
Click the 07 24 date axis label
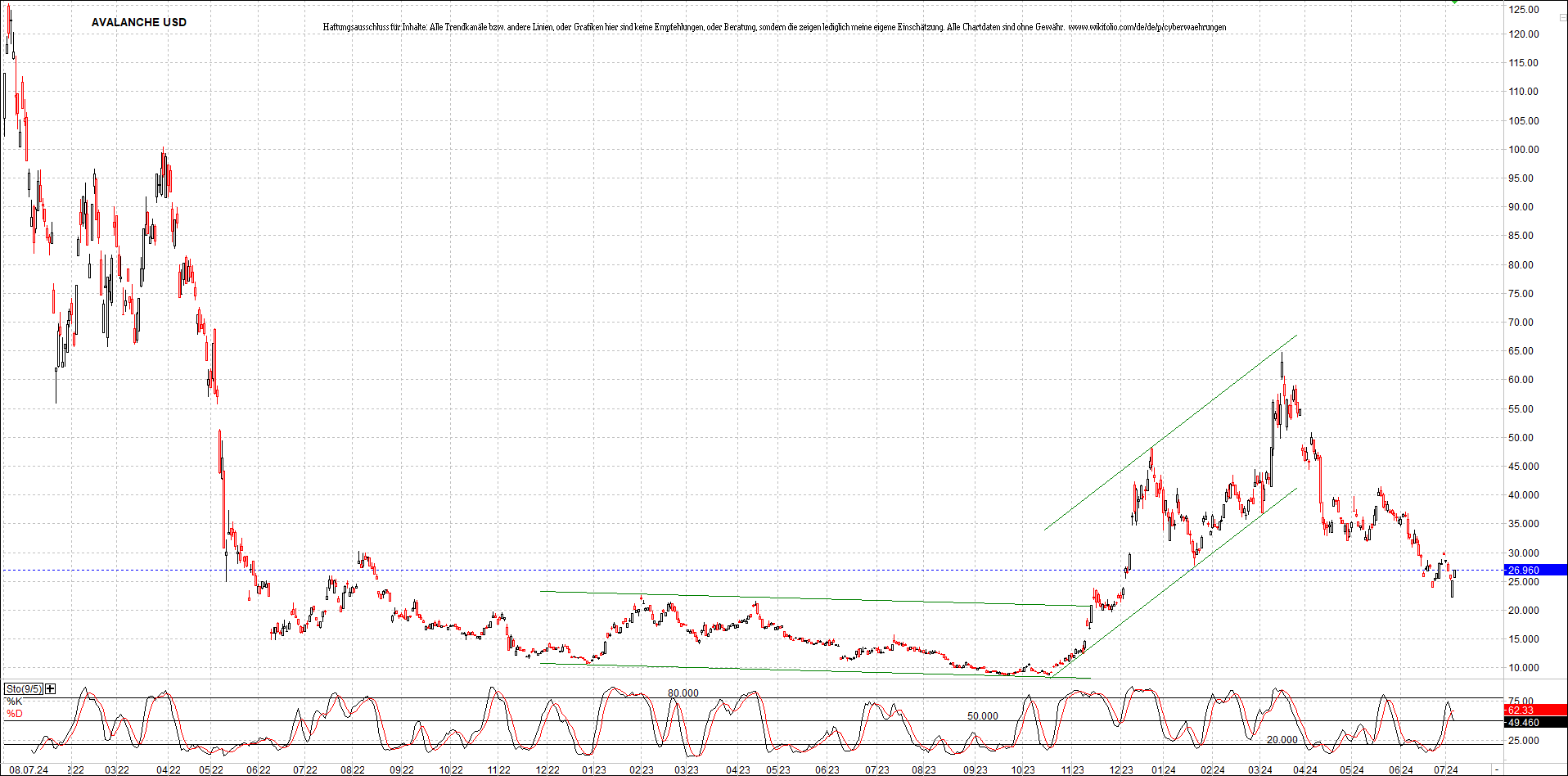(x=1446, y=770)
